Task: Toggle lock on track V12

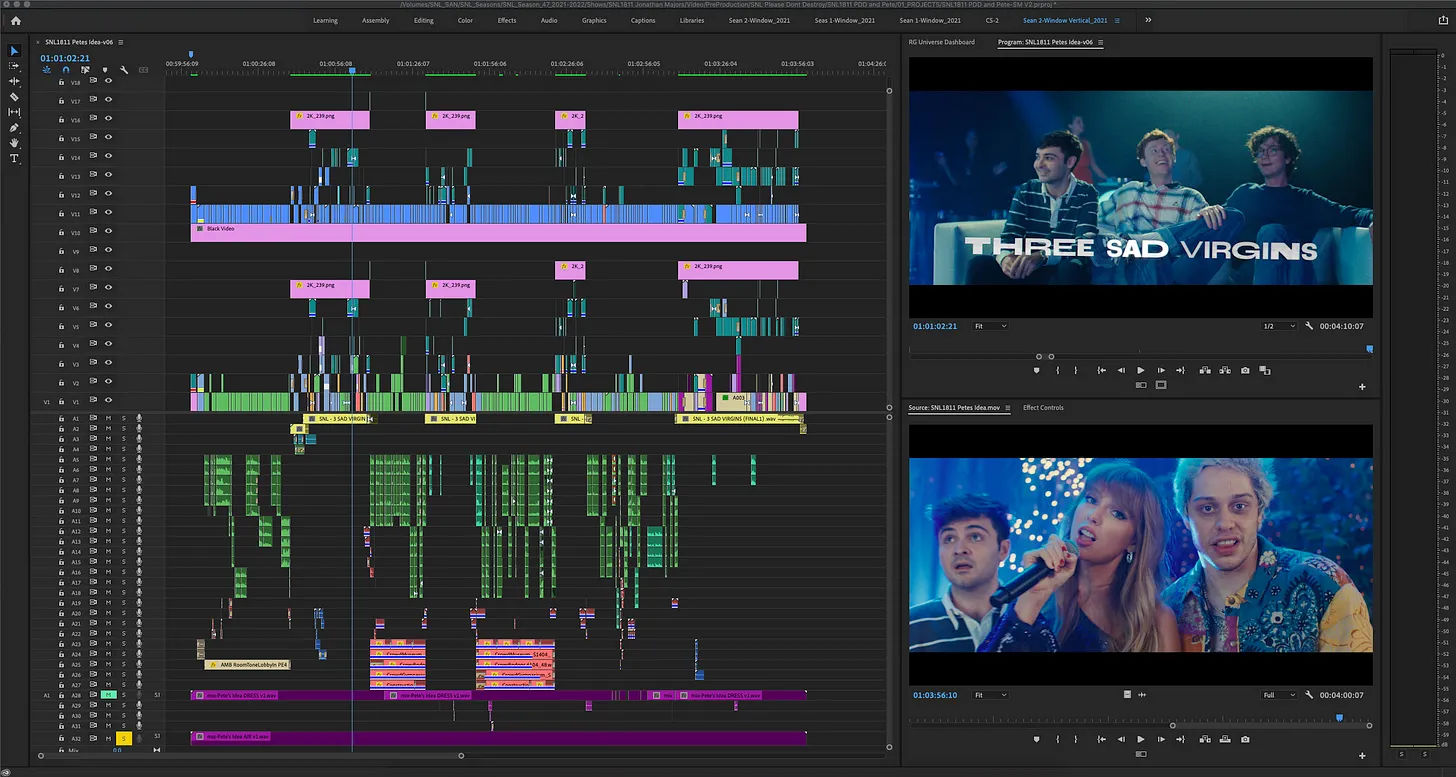Action: [x=61, y=194]
